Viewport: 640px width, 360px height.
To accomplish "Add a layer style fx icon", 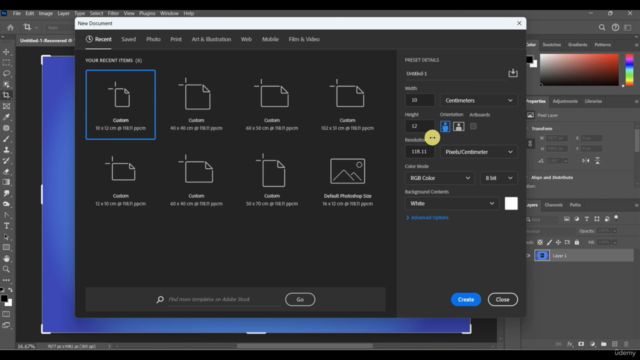I will [x=570, y=344].
